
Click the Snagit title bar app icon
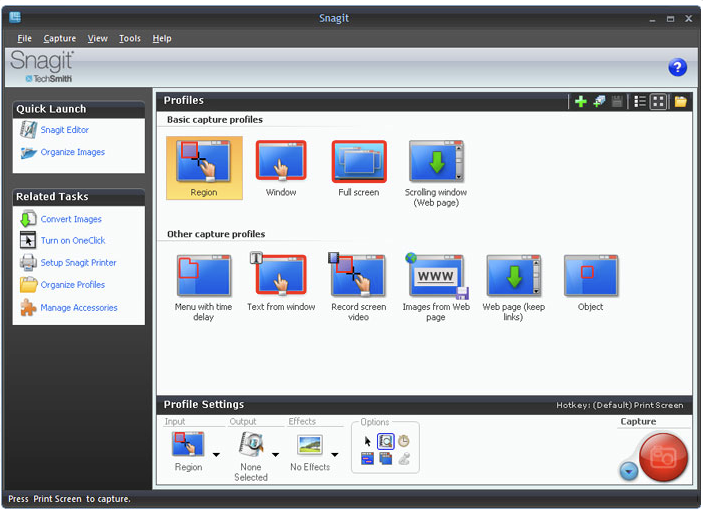click(x=15, y=17)
